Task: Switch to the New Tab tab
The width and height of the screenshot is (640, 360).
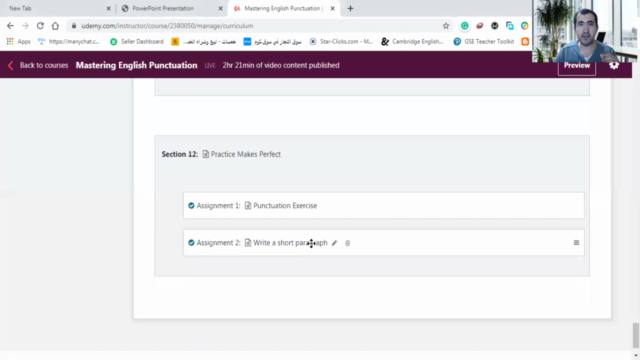Action: (x=20, y=8)
